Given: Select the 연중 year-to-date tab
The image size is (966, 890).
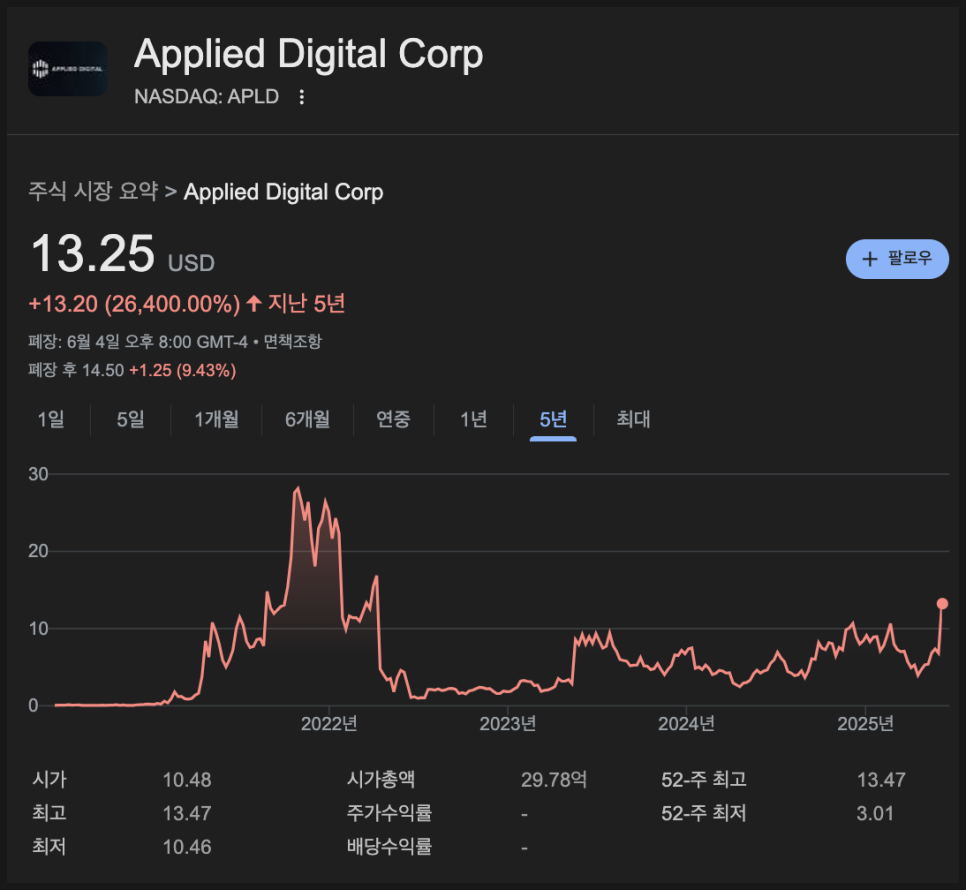Looking at the screenshot, I should tap(393, 419).
